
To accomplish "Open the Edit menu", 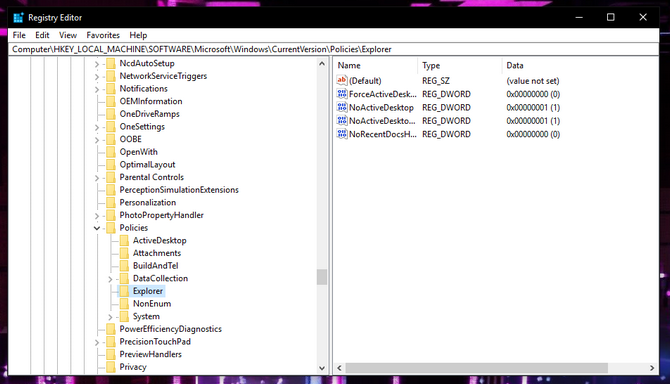I will pos(42,35).
